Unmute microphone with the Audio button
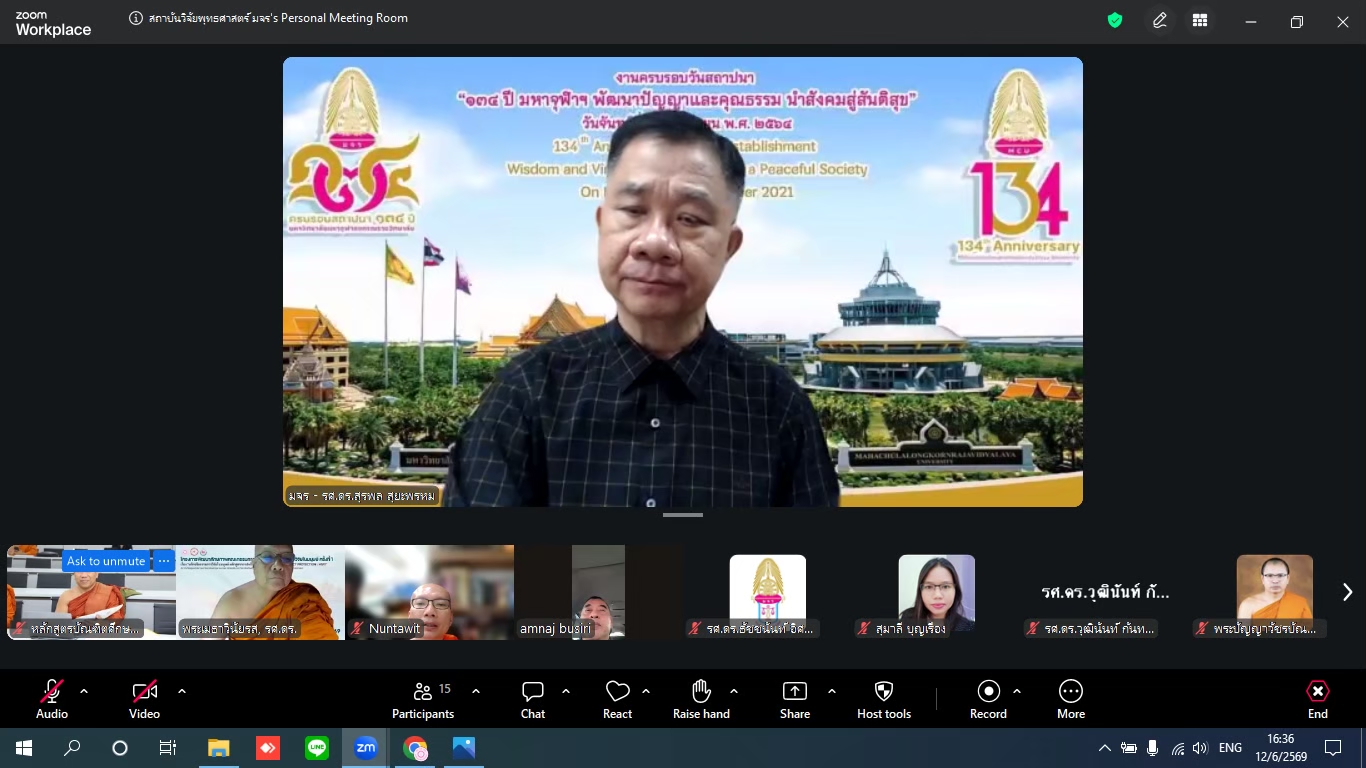This screenshot has height=768, width=1366. [52, 700]
